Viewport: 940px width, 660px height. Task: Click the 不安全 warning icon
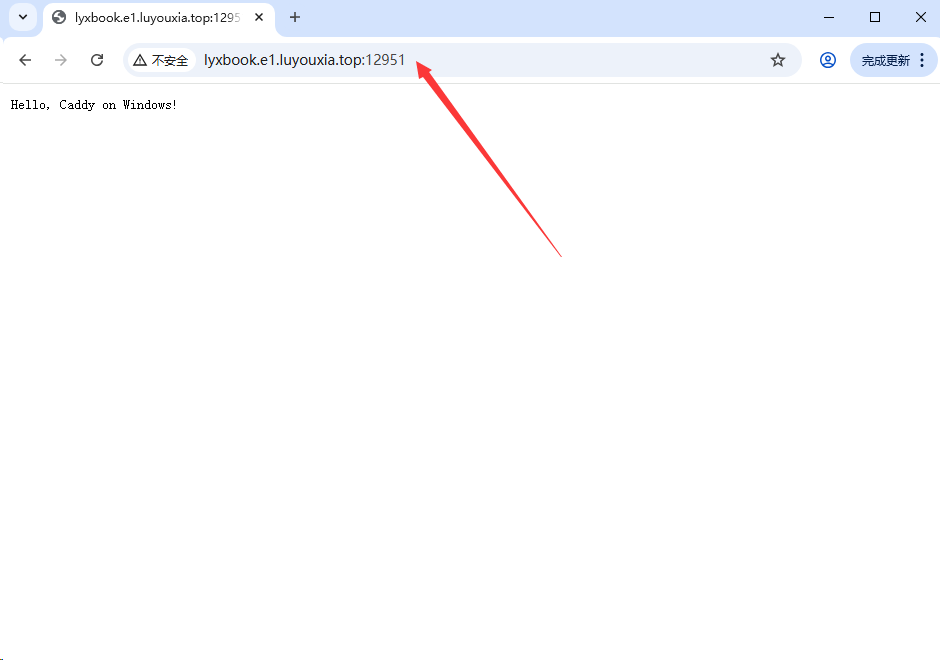[x=141, y=60]
